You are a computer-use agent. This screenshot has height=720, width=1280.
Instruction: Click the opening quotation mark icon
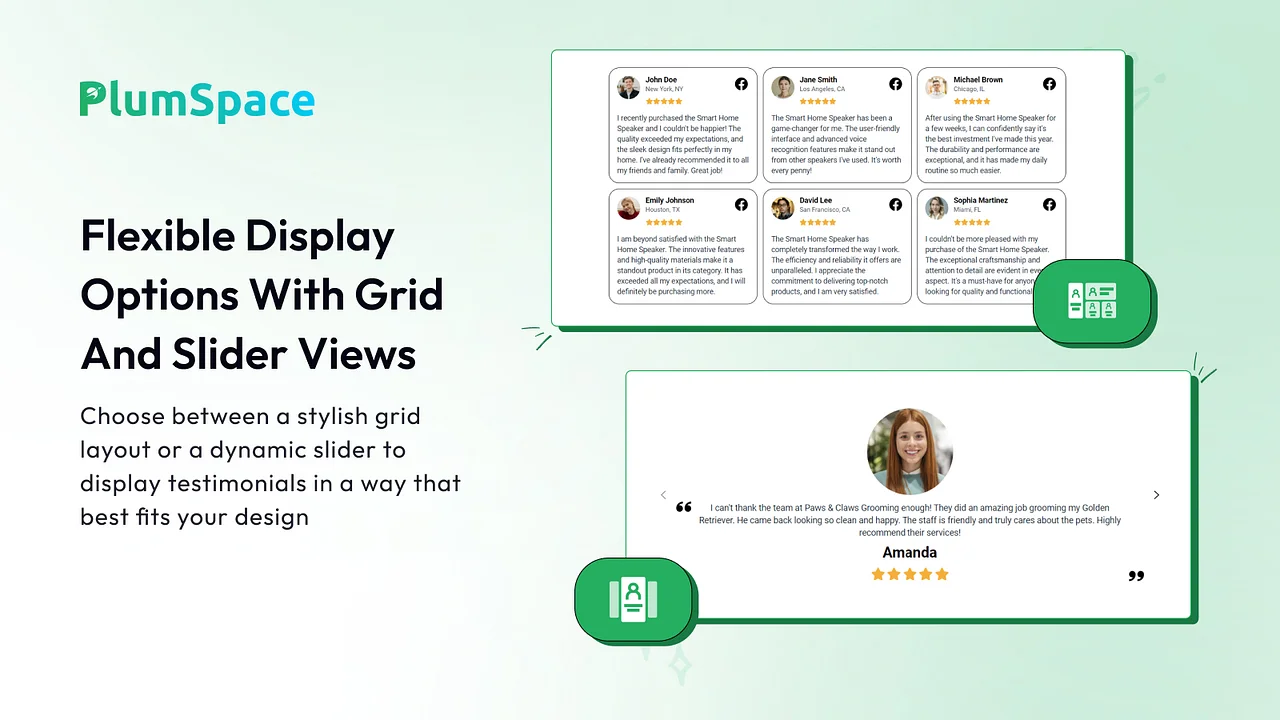[684, 507]
